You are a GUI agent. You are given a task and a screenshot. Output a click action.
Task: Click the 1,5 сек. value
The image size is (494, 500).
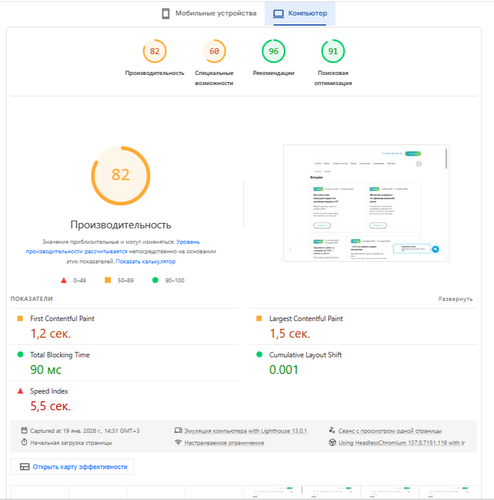point(290,334)
